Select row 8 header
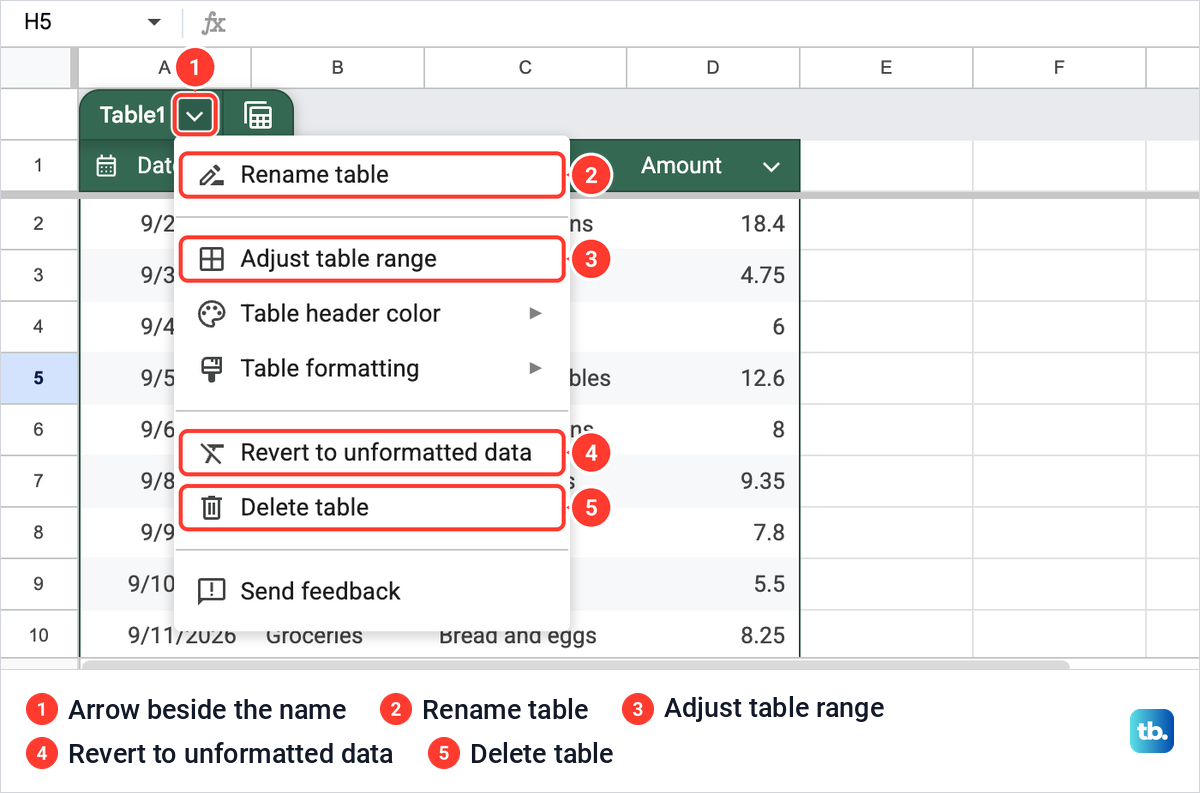 tap(39, 533)
